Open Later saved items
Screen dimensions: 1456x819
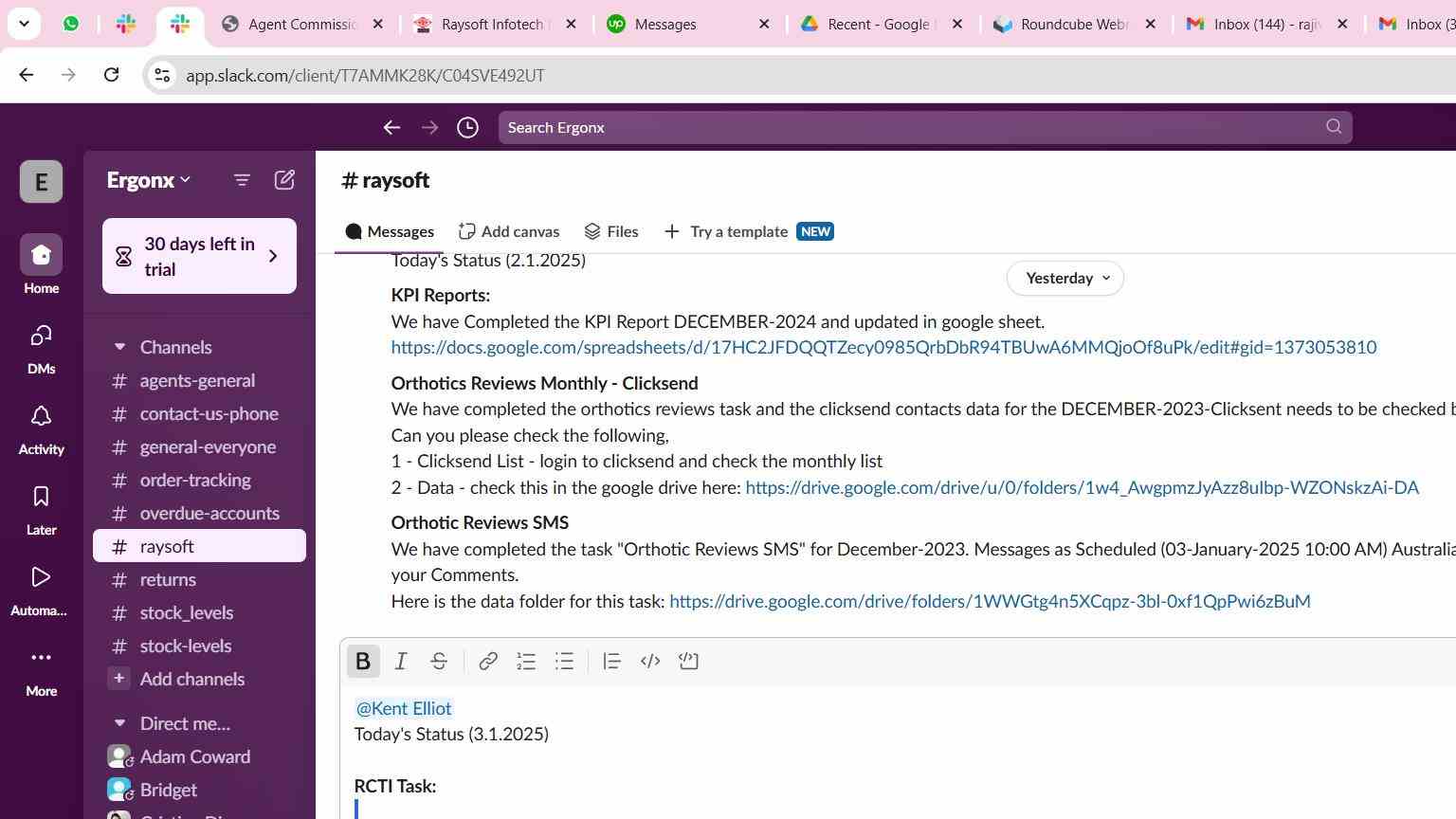pyautogui.click(x=41, y=510)
